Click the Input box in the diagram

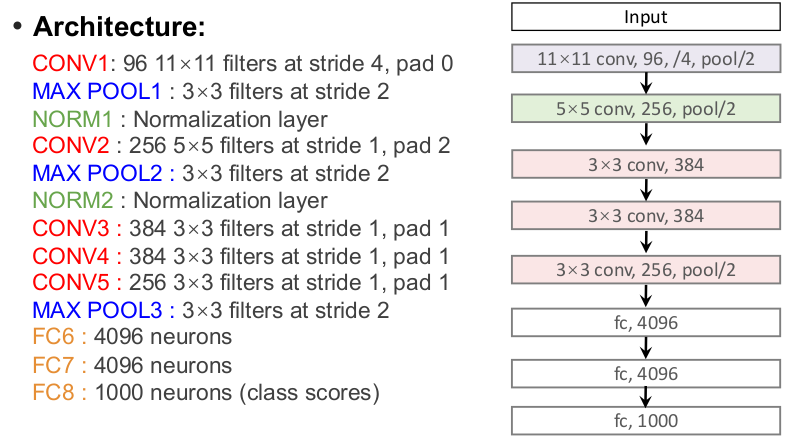tap(645, 16)
